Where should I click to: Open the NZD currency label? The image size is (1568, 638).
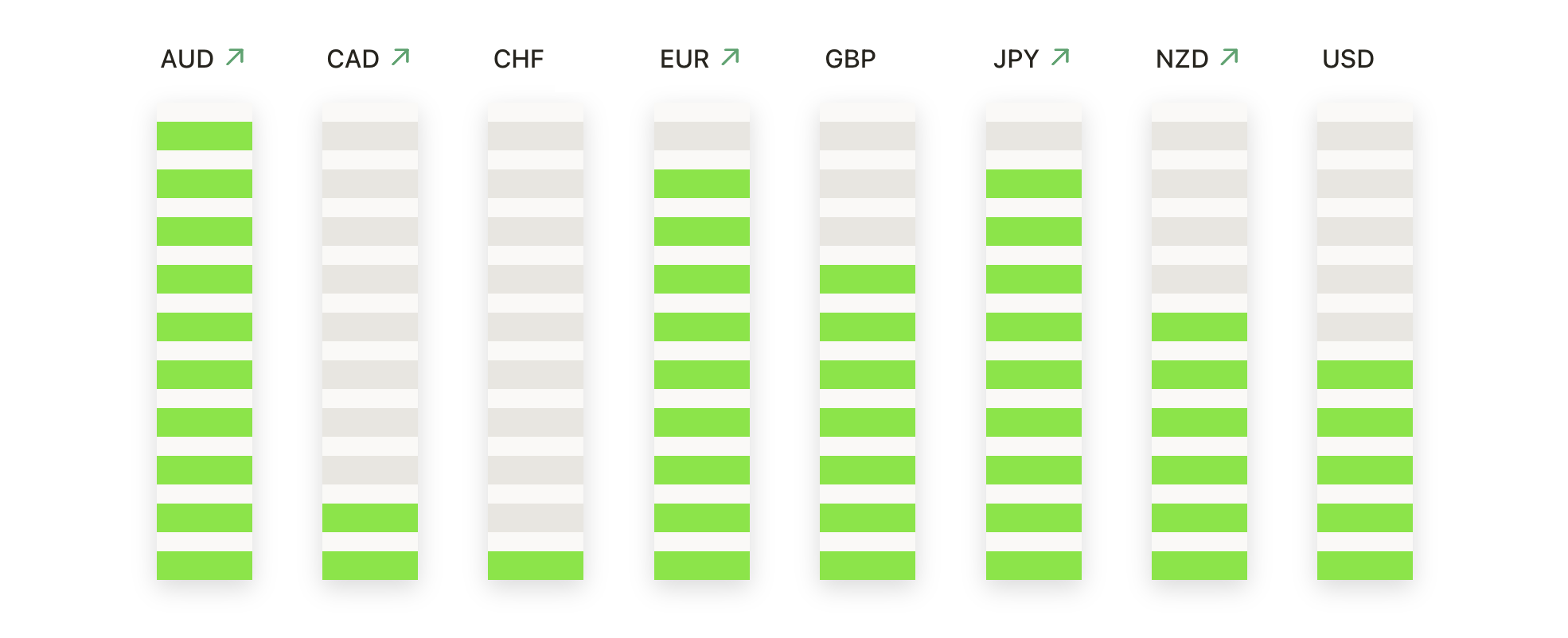(x=1182, y=60)
